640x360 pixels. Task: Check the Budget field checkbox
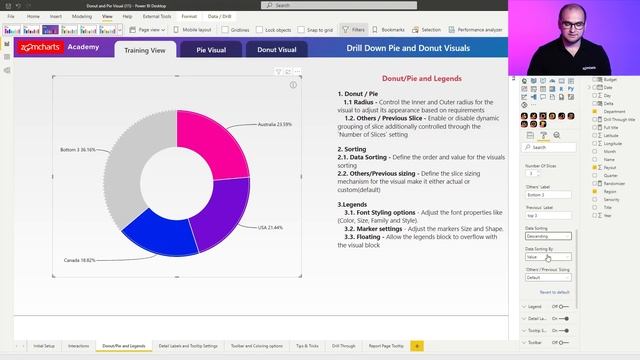click(x=595, y=80)
